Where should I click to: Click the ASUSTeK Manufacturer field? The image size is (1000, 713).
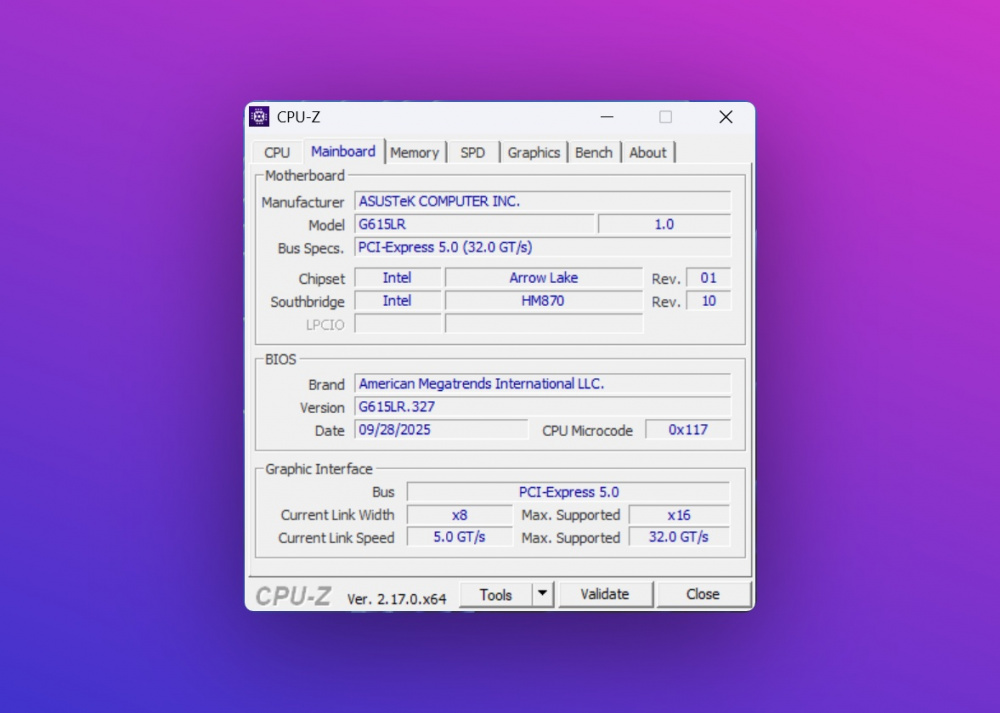[x=542, y=201]
